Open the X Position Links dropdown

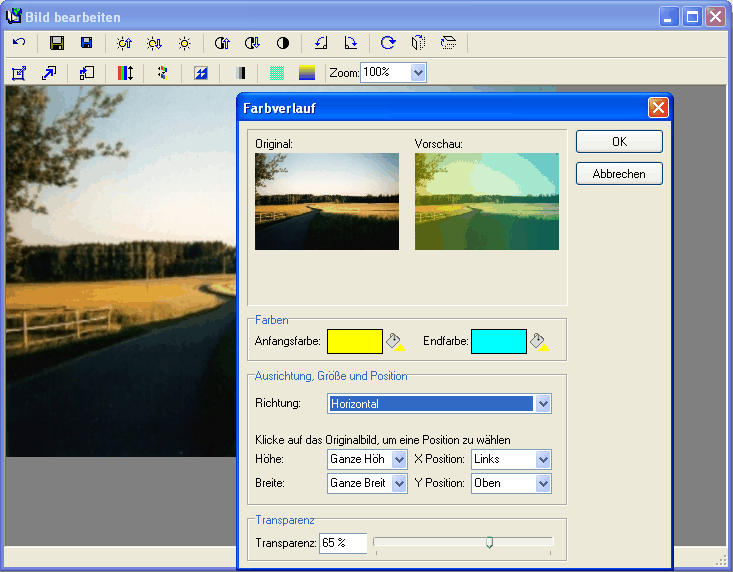tap(543, 459)
